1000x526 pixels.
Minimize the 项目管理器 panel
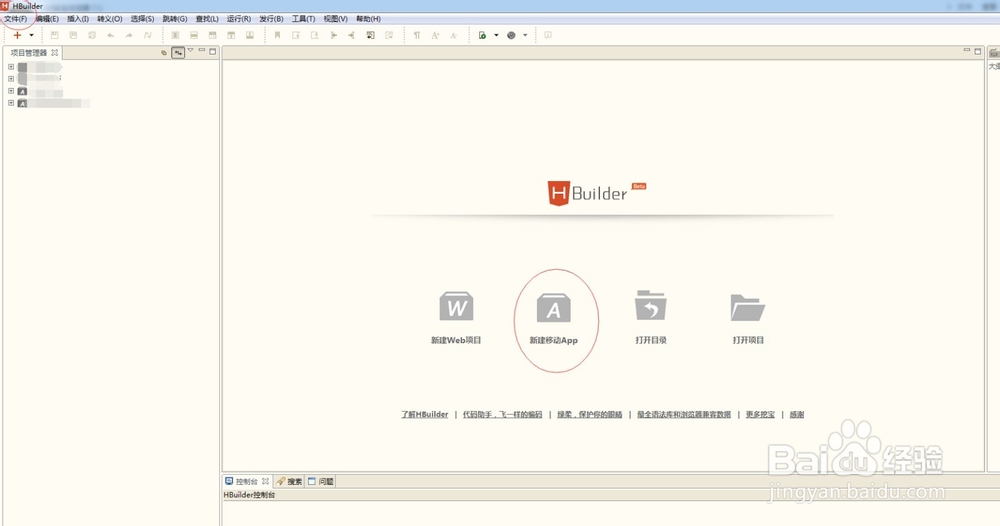202,50
